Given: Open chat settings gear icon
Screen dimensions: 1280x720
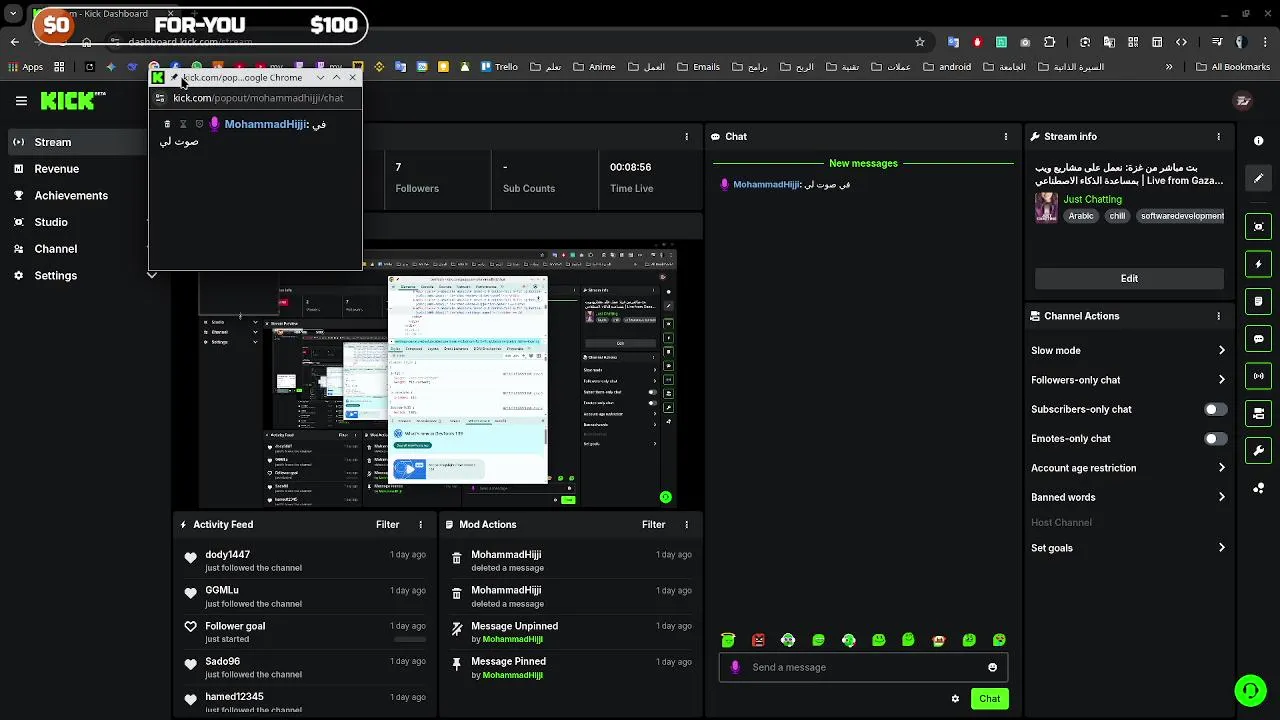Looking at the screenshot, I should [x=955, y=699].
